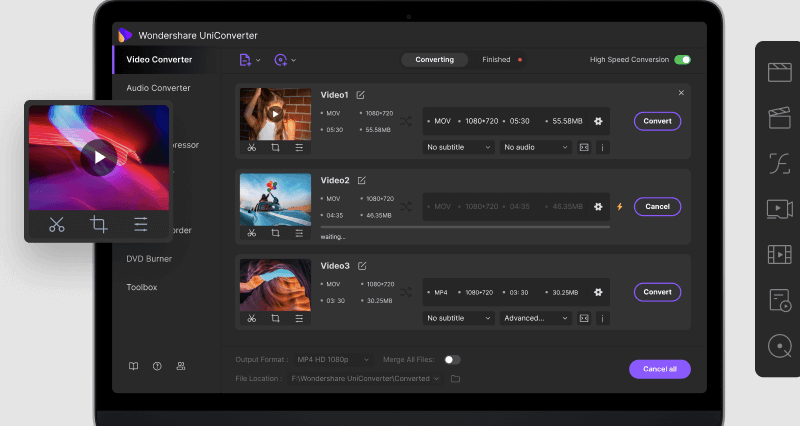The image size is (800, 426).
Task: Cancel the Video2 conversion
Action: [657, 207]
